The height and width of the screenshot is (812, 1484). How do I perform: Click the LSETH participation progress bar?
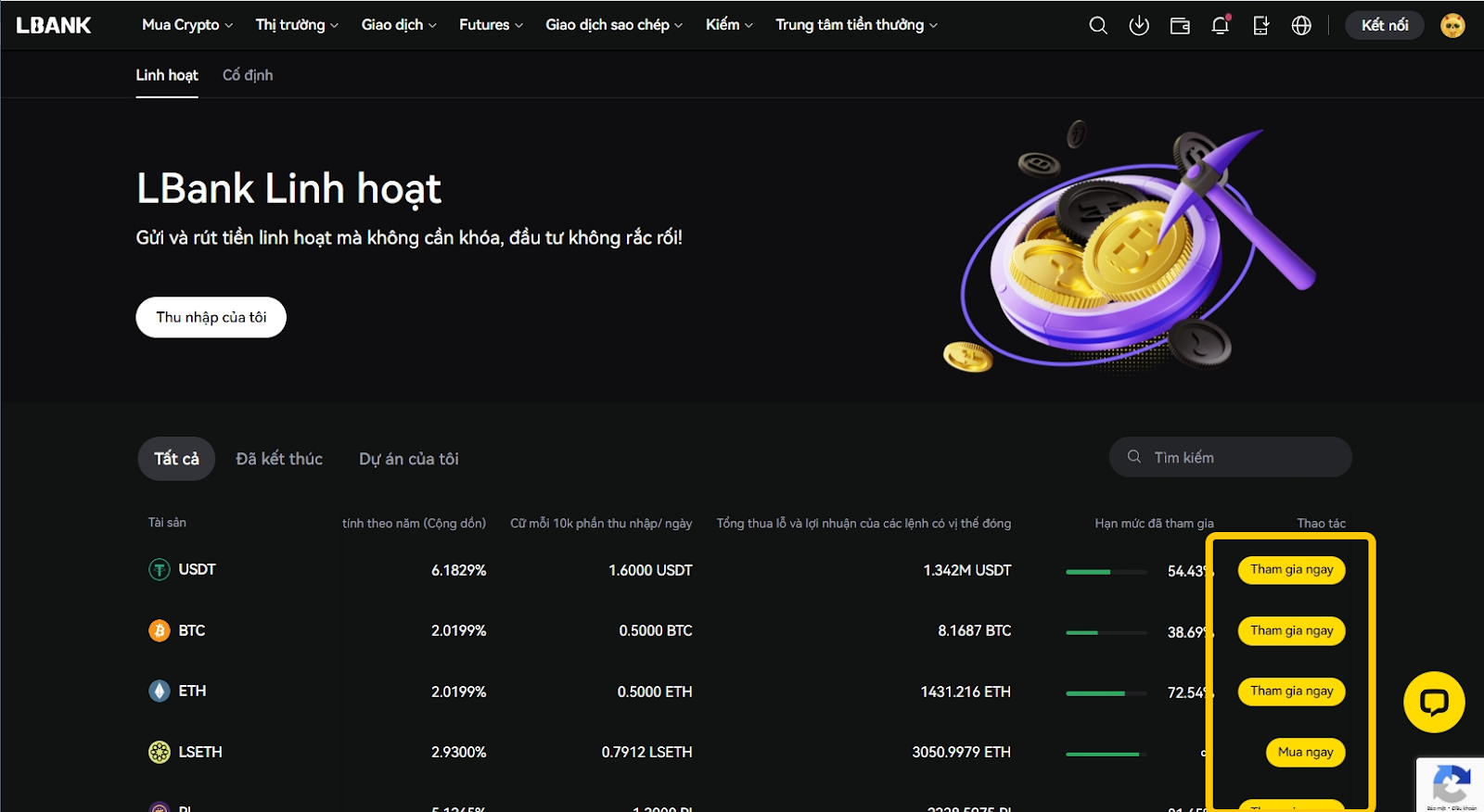(1107, 755)
